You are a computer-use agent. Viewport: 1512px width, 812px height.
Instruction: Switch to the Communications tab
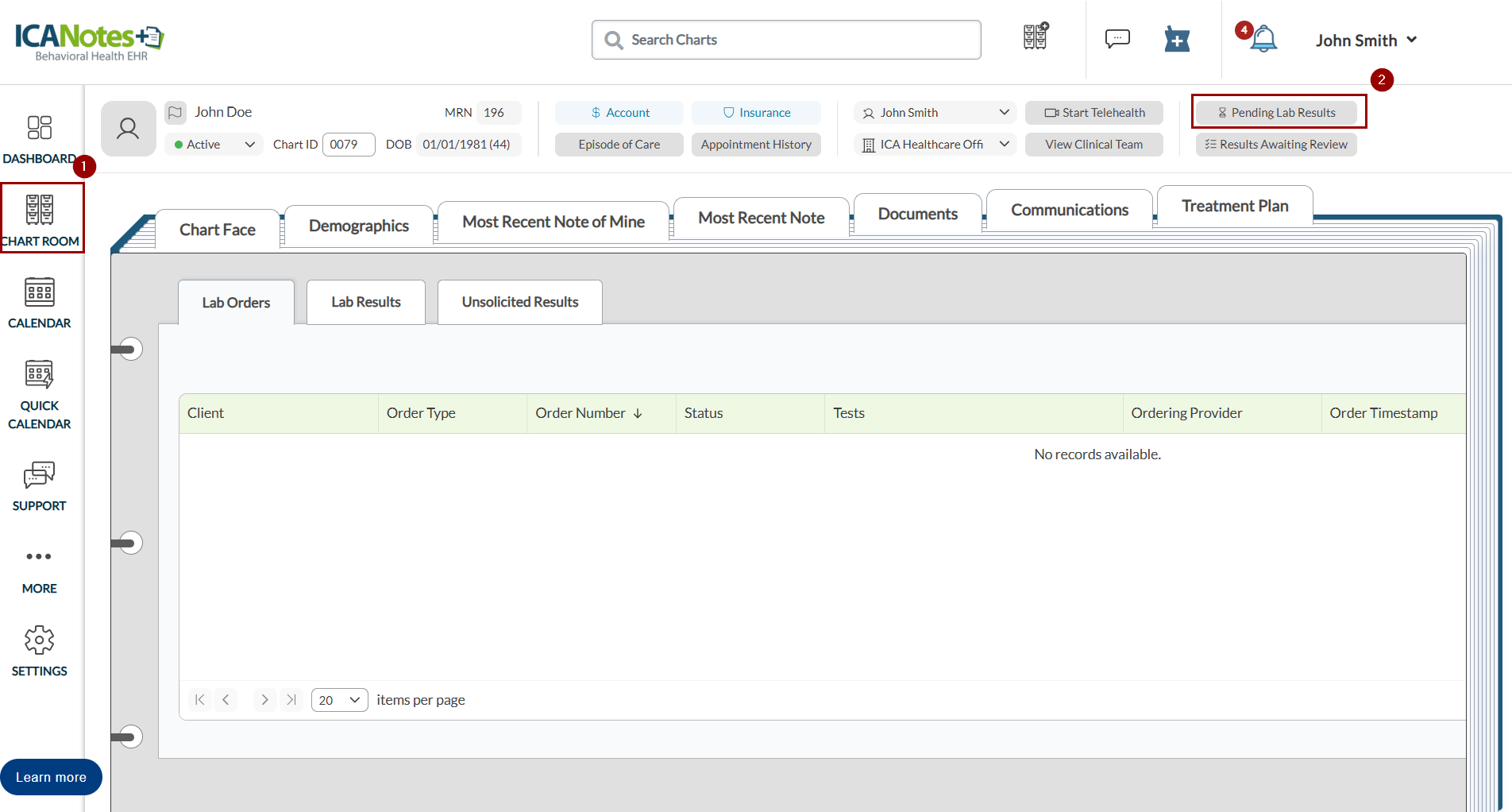coord(1070,210)
